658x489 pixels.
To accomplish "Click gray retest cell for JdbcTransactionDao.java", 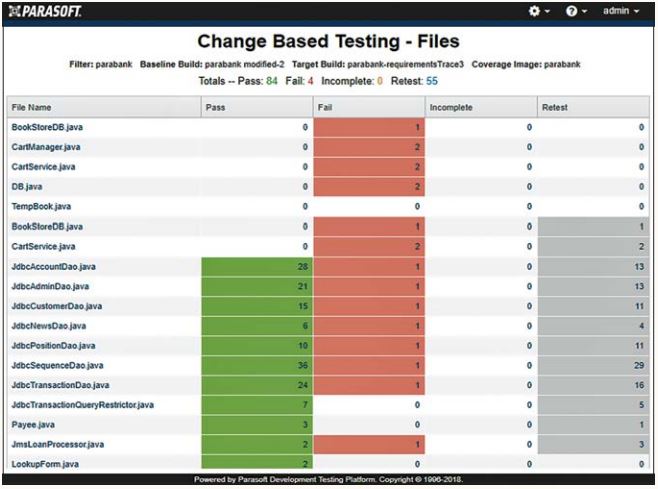I will click(593, 385).
